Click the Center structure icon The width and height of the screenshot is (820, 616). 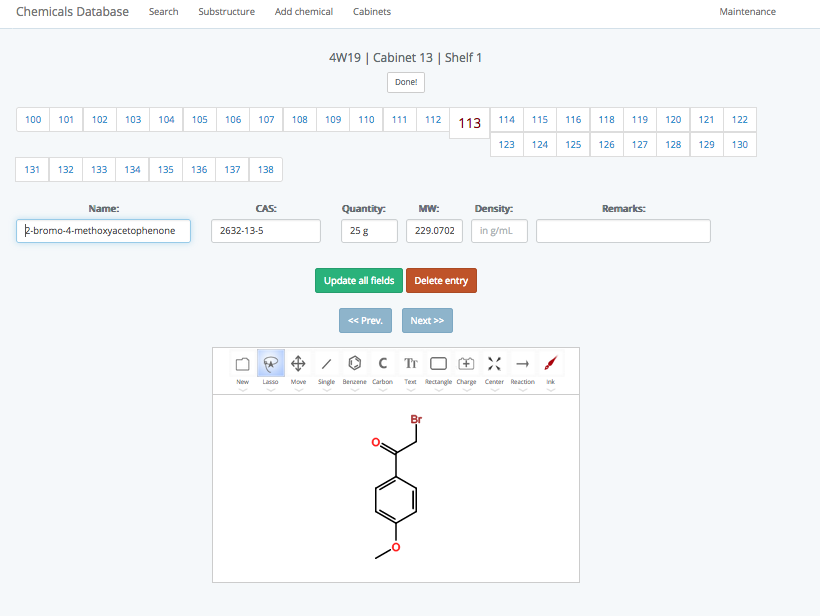click(494, 364)
